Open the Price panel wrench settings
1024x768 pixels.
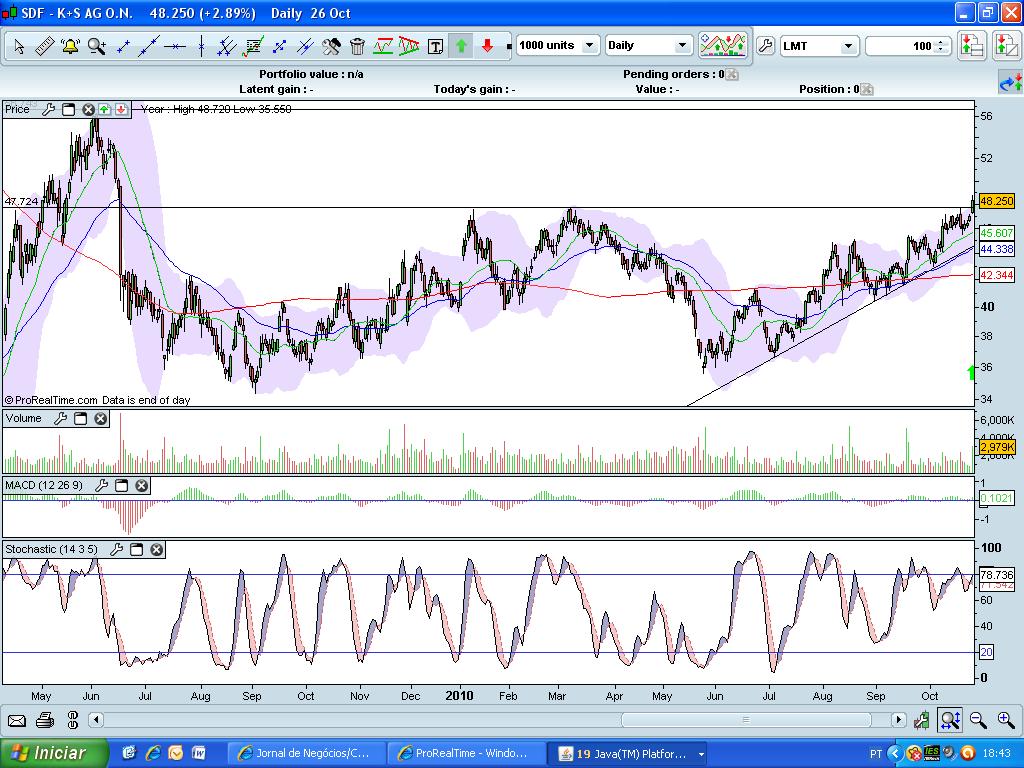tap(49, 110)
